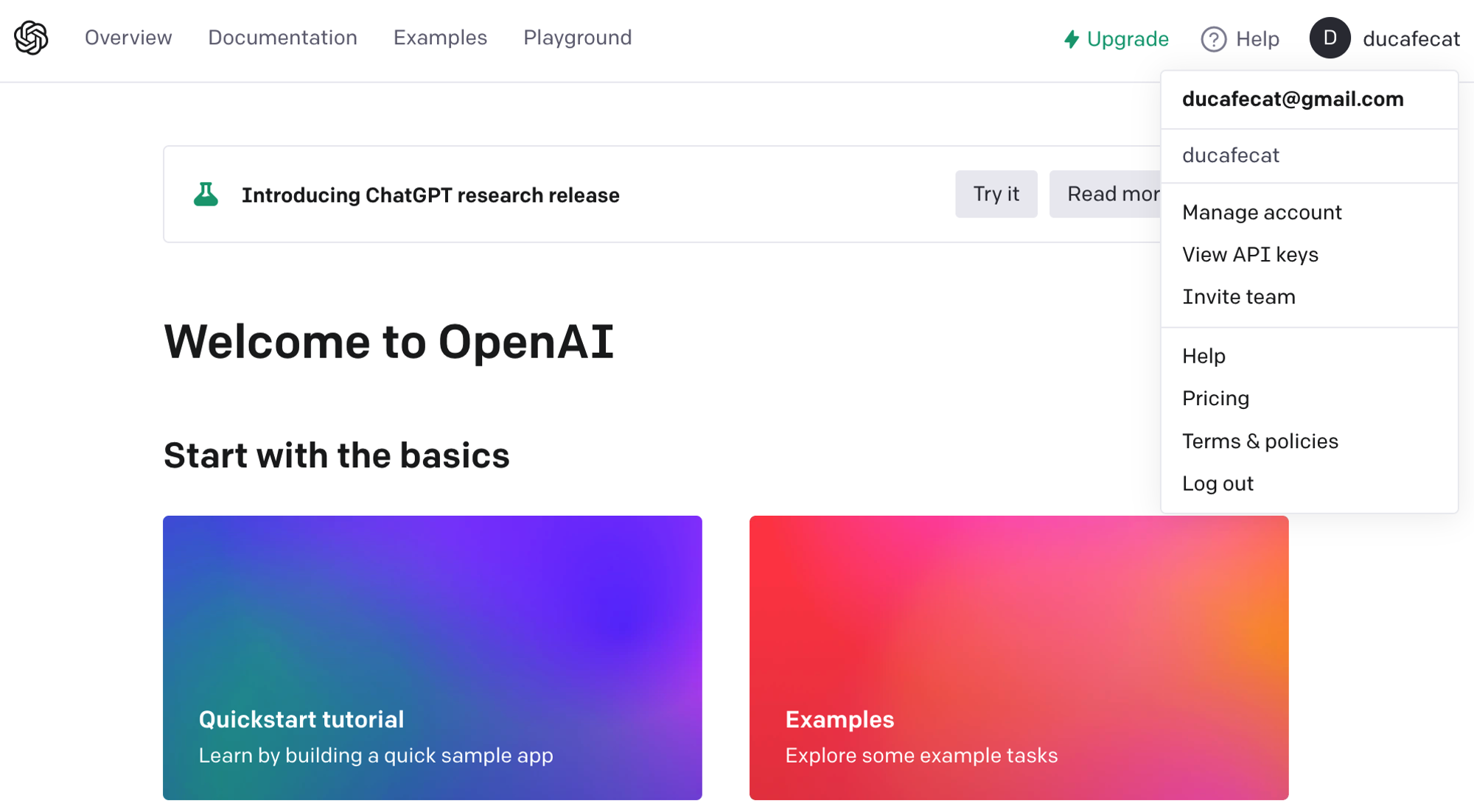1474x812 pixels.
Task: Open Help from the account dropdown menu
Action: (x=1309, y=356)
